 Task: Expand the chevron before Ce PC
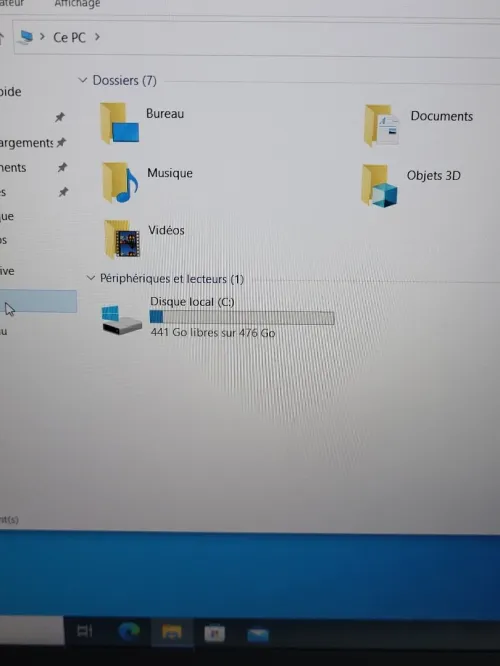pos(42,37)
